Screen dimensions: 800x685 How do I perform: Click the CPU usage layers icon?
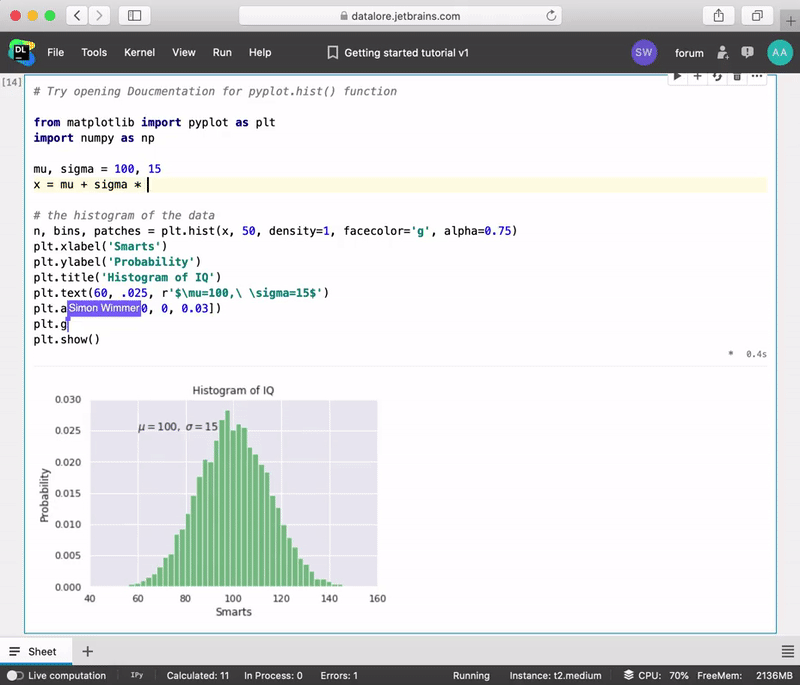(x=629, y=675)
